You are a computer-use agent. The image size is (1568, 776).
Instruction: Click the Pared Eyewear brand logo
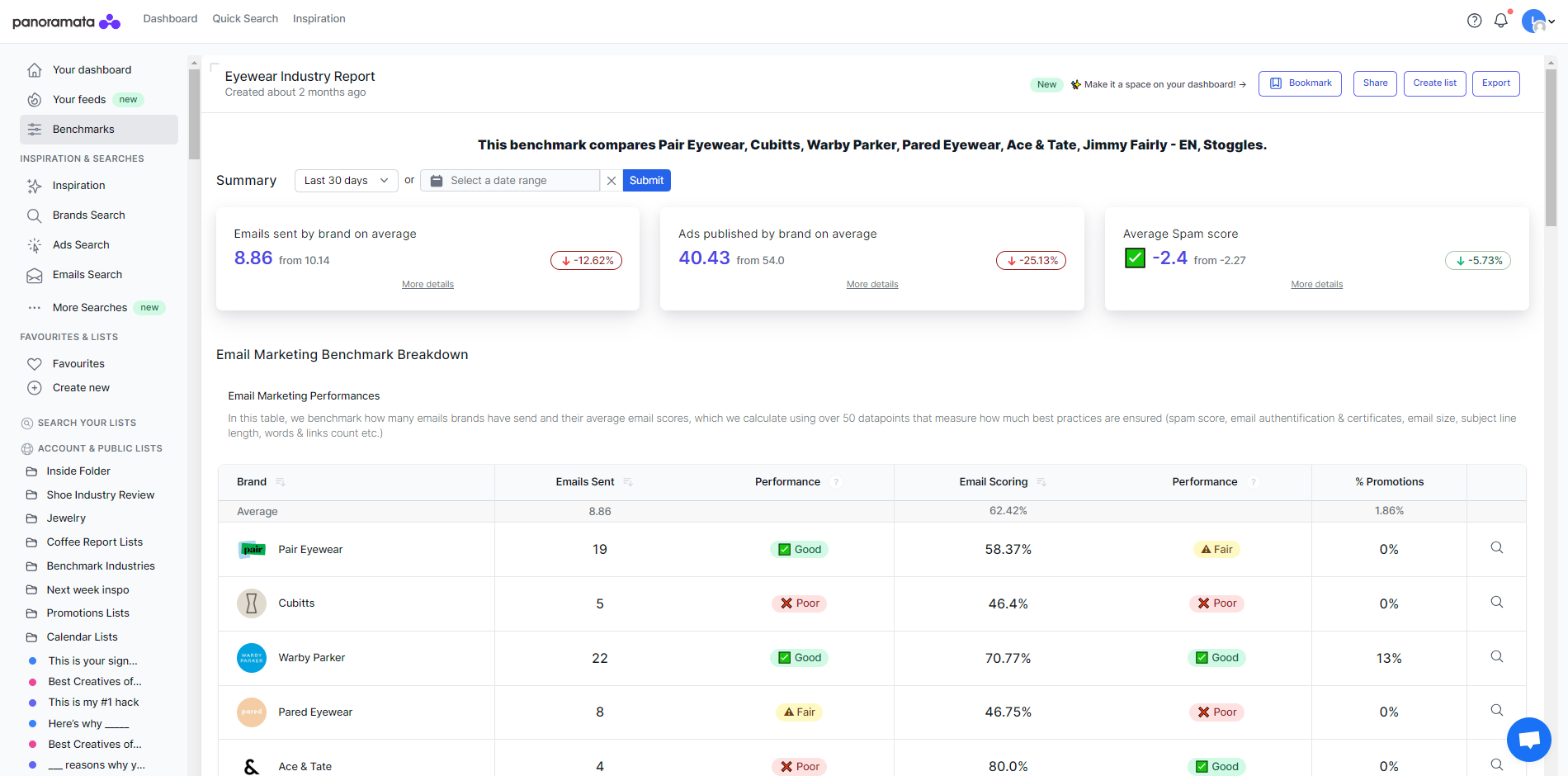click(252, 712)
